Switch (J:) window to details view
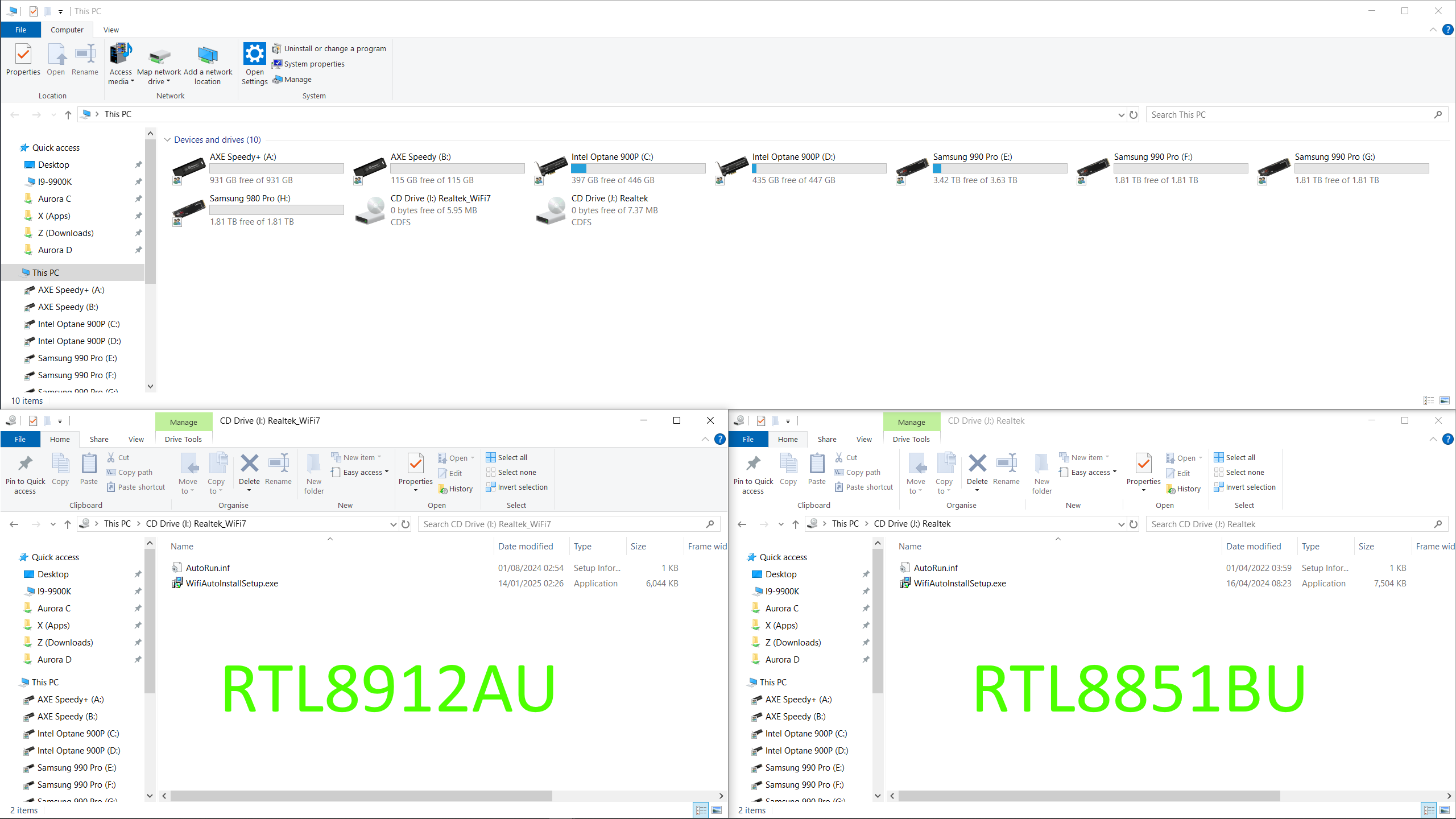 1429,810
